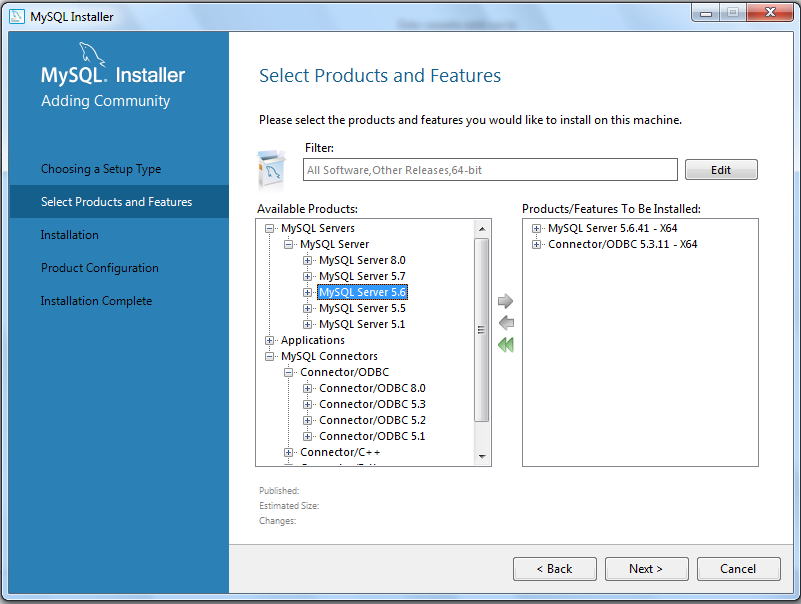The width and height of the screenshot is (801, 604).
Task: Select Connector/ODBC 8.0 in the tree
Action: 372,388
